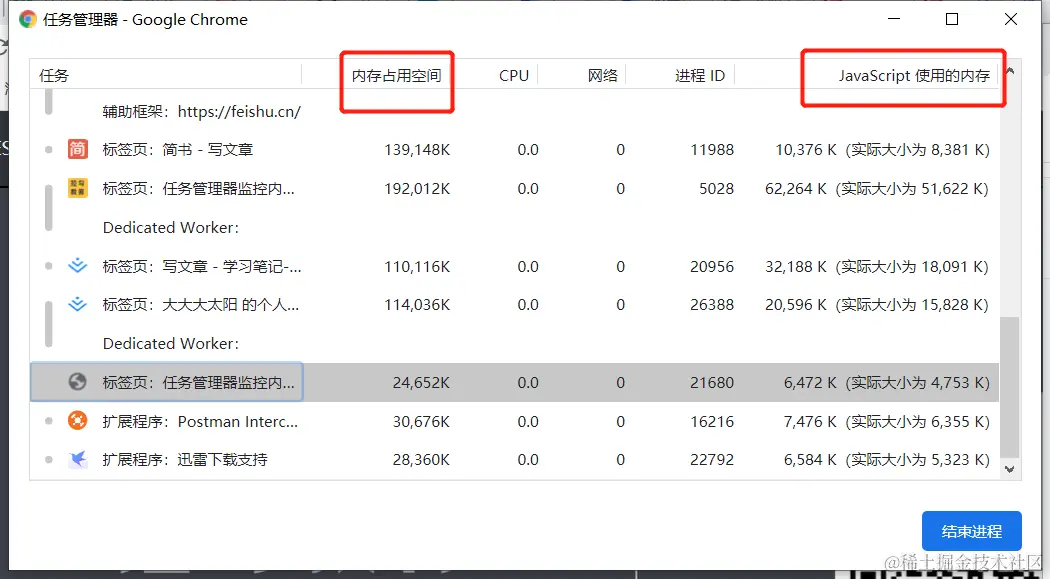Click the Juejin favicon of 大大大太阳 row
Image resolution: width=1050 pixels, height=579 pixels.
pos(78,305)
